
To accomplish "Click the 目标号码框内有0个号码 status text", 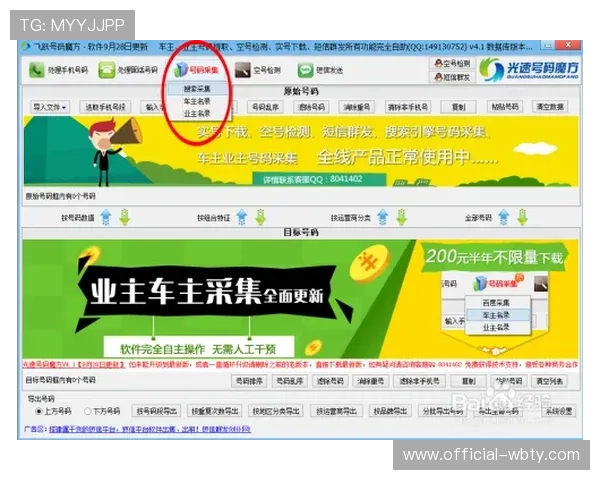I will (x=60, y=380).
